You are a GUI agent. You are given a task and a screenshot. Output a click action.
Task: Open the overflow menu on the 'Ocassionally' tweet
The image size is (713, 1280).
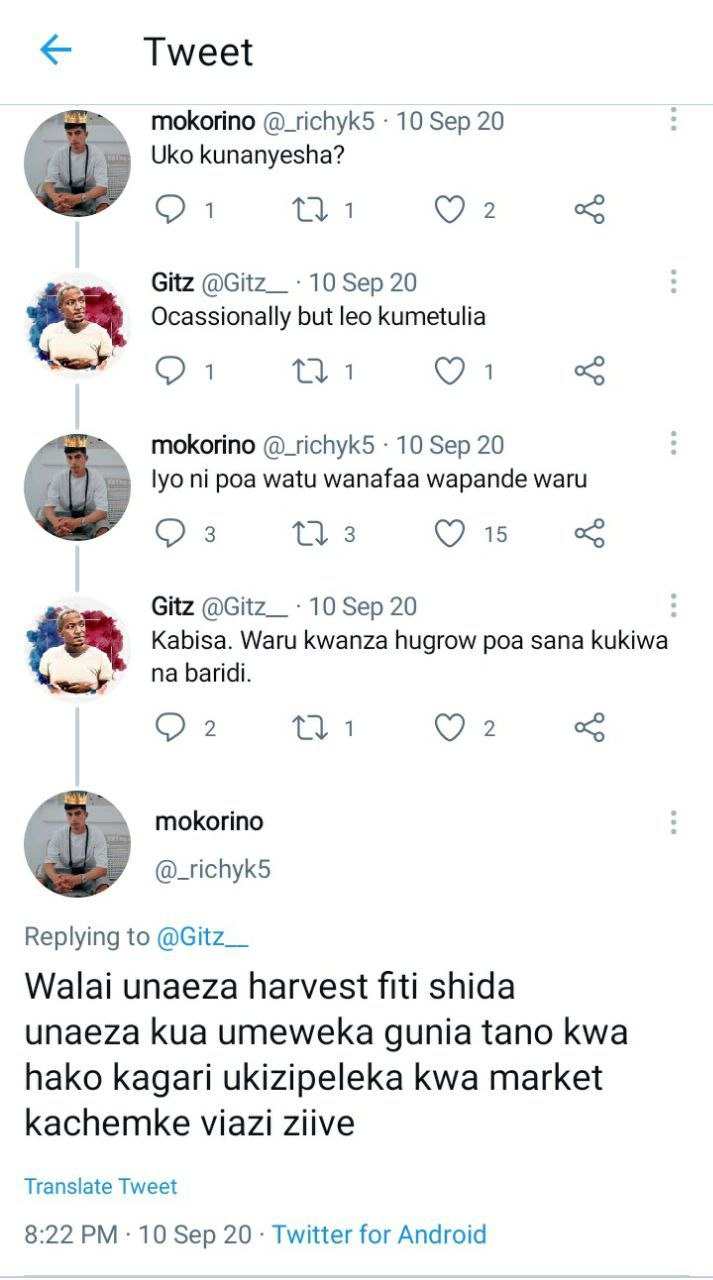674,282
